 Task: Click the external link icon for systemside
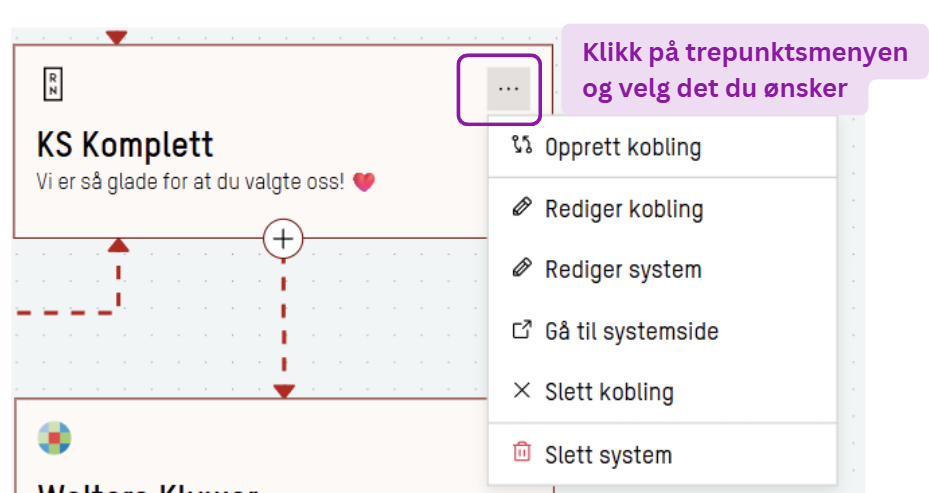tap(521, 330)
